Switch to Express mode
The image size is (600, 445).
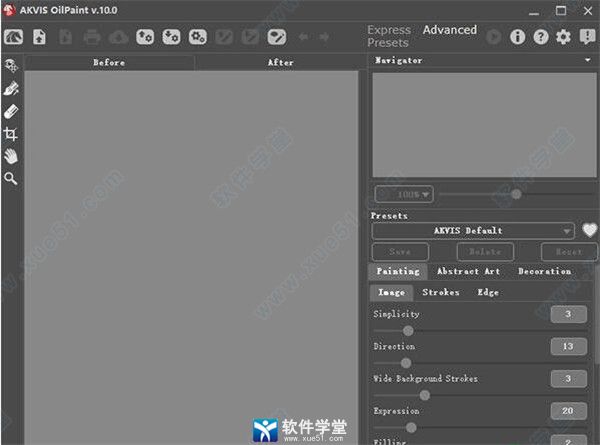[x=389, y=30]
